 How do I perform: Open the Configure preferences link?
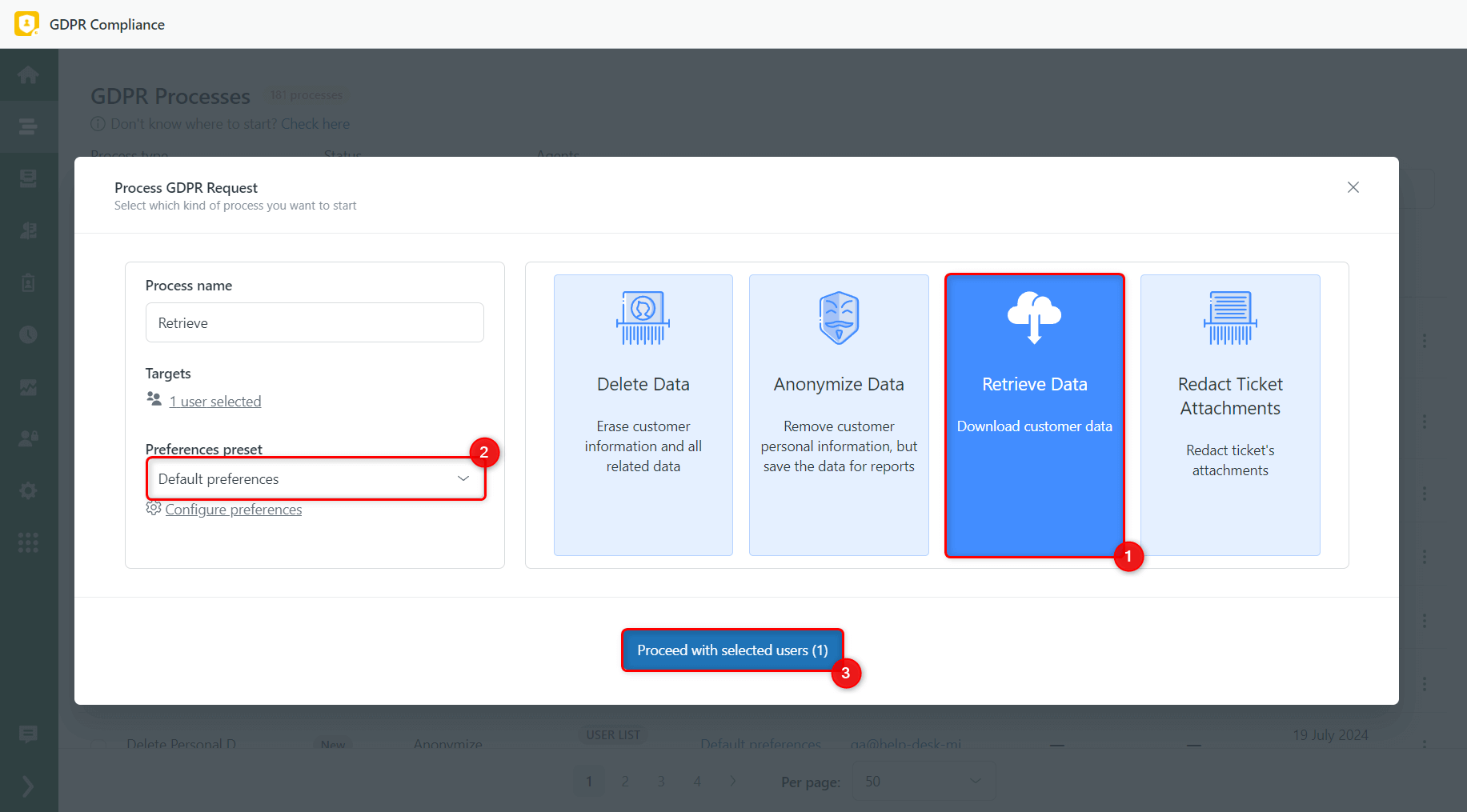point(234,510)
